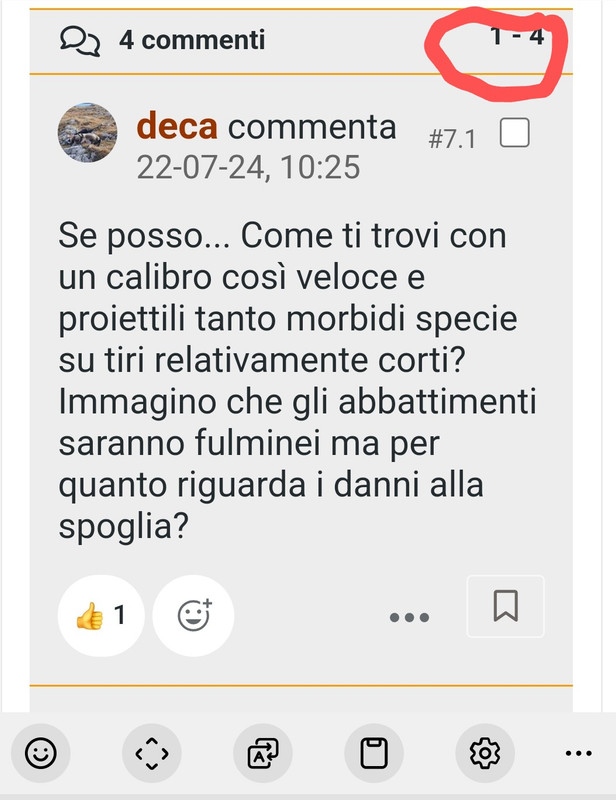The width and height of the screenshot is (616, 800).
Task: Click the 1 - 4 comment range indicator
Action: point(517,37)
